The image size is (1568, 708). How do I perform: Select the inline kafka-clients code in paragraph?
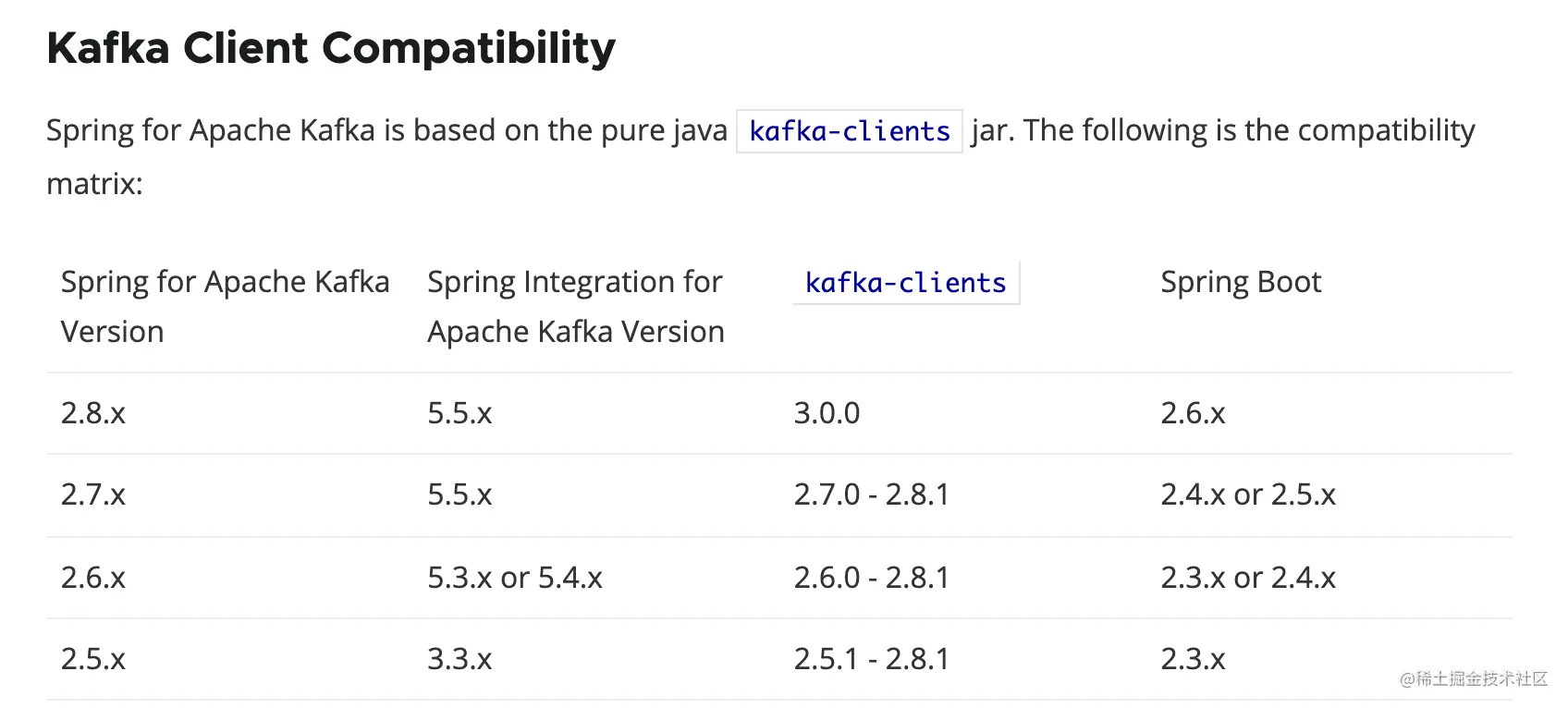tap(850, 131)
